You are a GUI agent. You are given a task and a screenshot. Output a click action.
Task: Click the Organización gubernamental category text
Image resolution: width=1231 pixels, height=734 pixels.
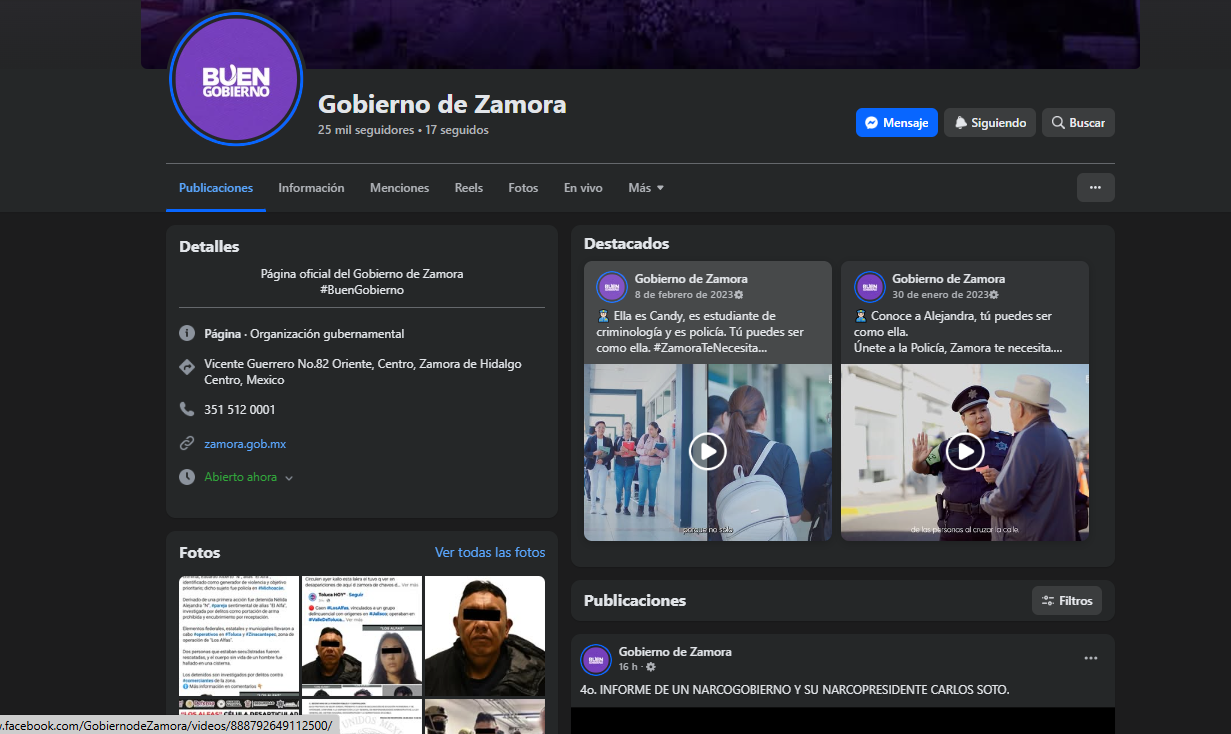click(327, 333)
